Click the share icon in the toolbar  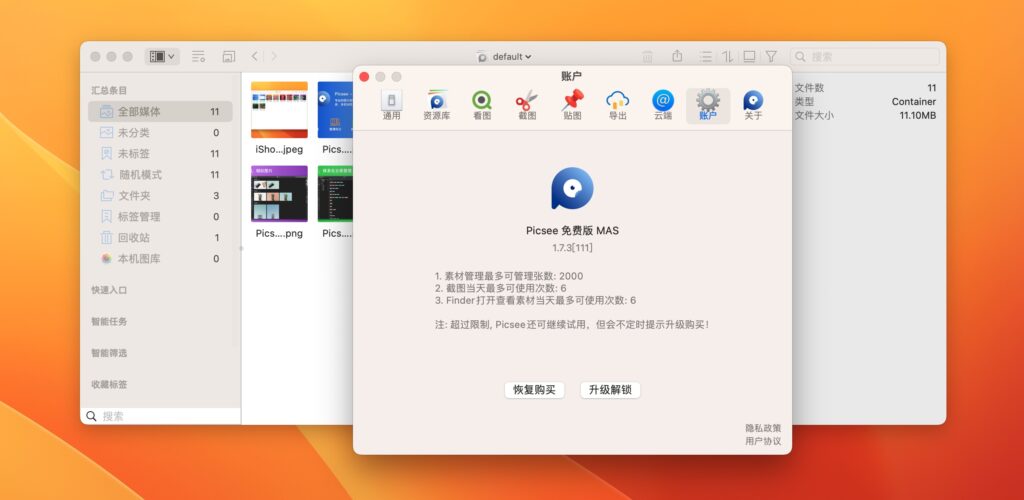[677, 56]
